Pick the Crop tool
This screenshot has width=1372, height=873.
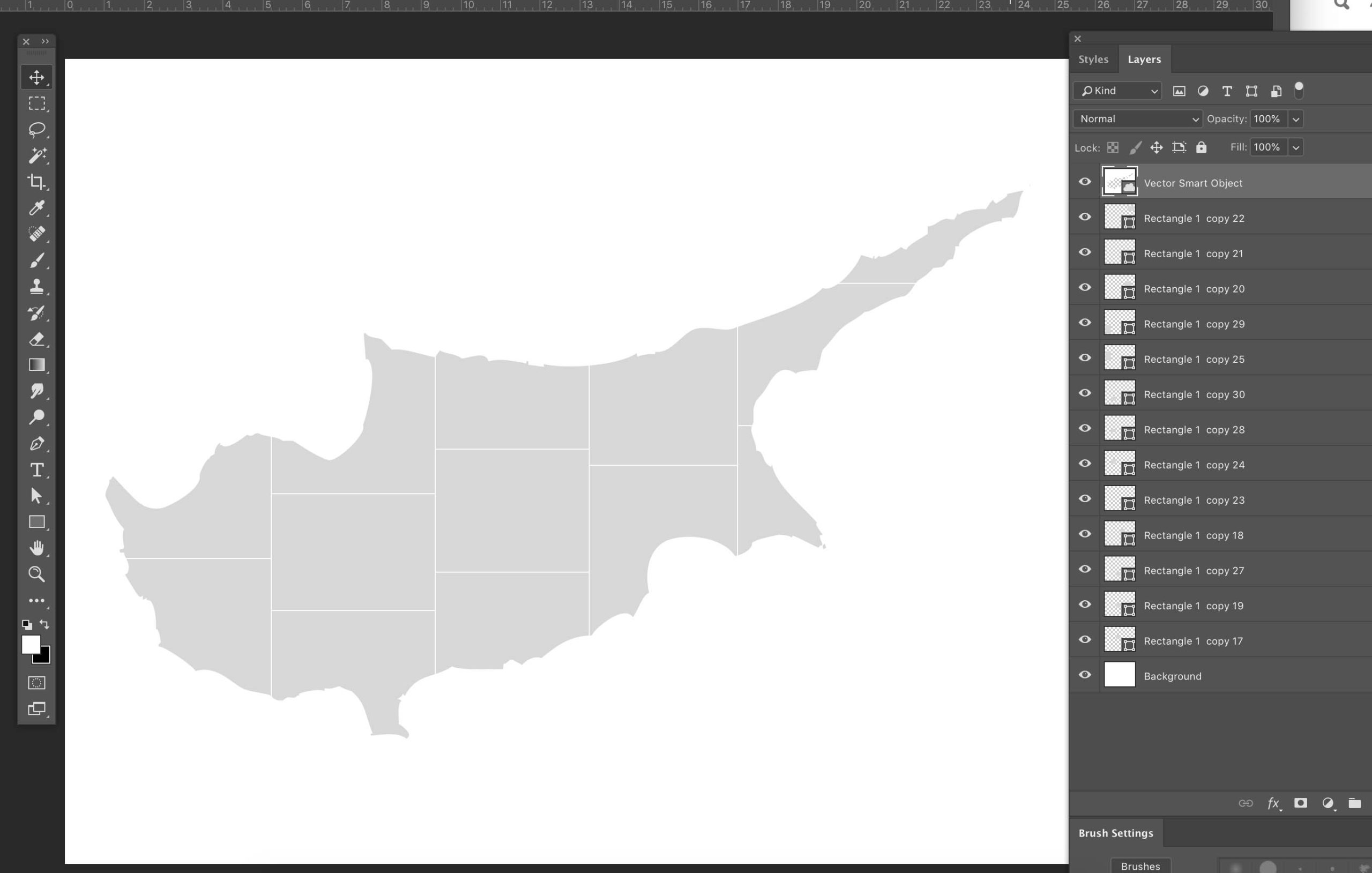click(x=36, y=182)
